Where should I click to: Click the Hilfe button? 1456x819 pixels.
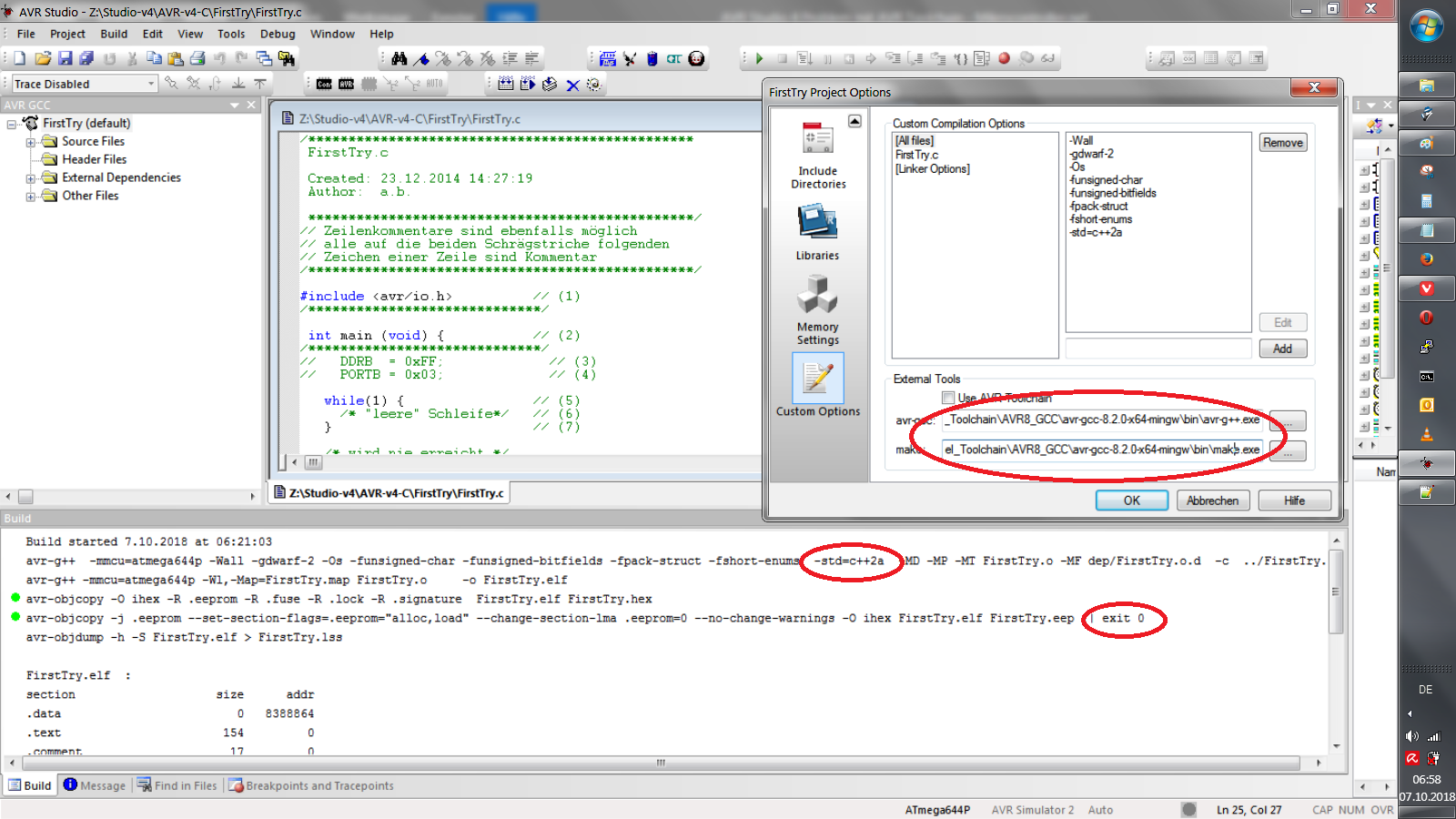click(x=1295, y=500)
